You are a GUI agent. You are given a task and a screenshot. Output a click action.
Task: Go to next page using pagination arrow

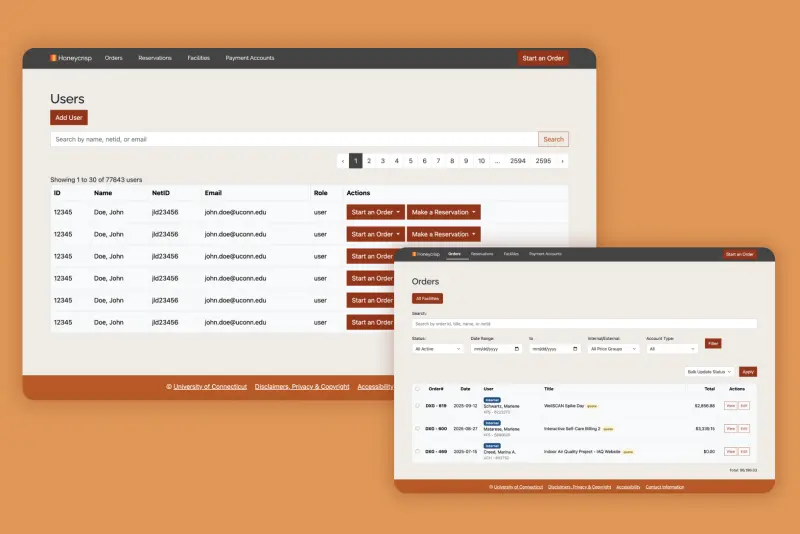click(562, 160)
